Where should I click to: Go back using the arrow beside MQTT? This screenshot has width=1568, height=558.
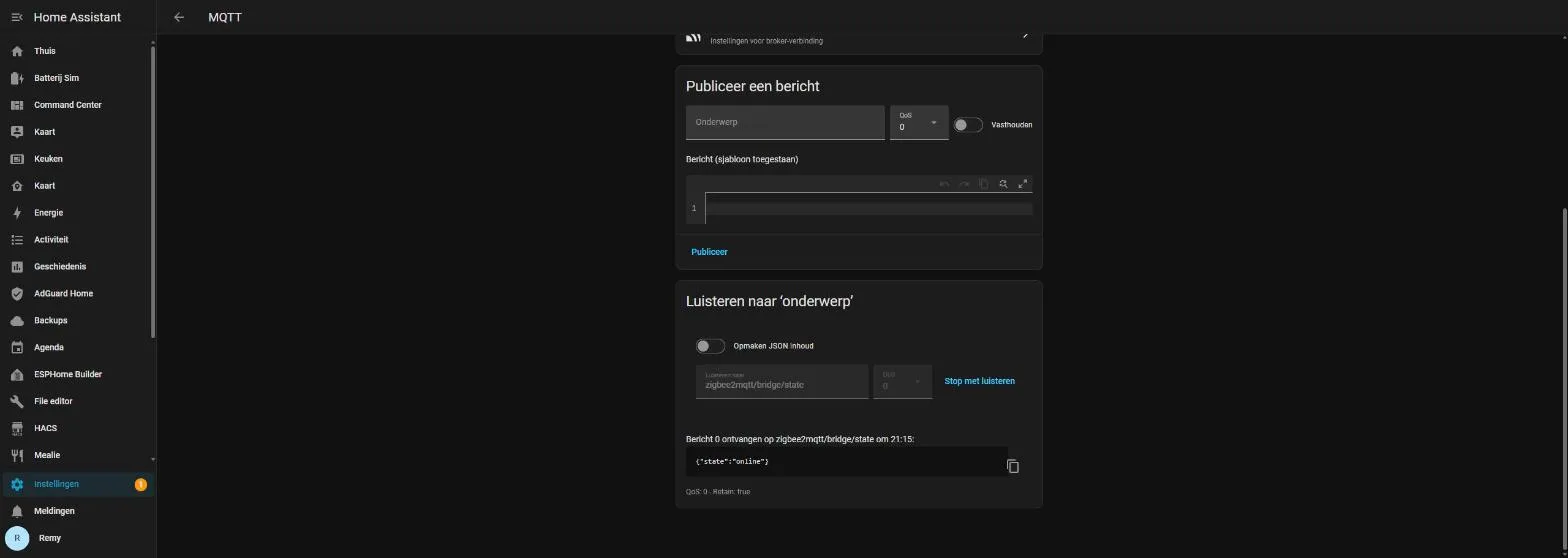pyautogui.click(x=179, y=17)
